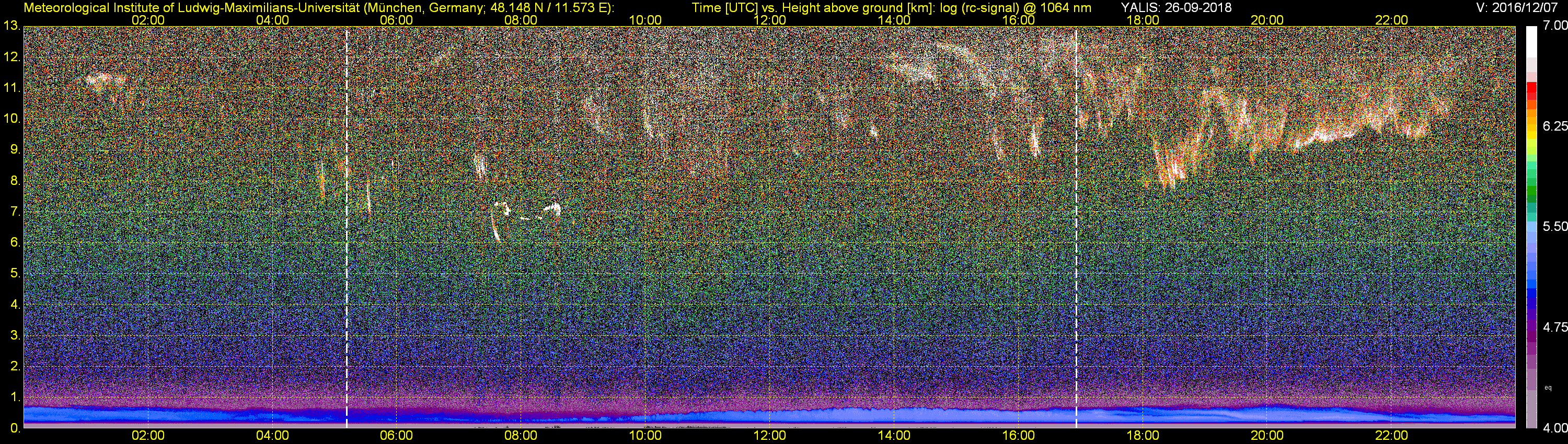Click the 12 km height axis label
The width and height of the screenshot is (1568, 444).
[11, 57]
